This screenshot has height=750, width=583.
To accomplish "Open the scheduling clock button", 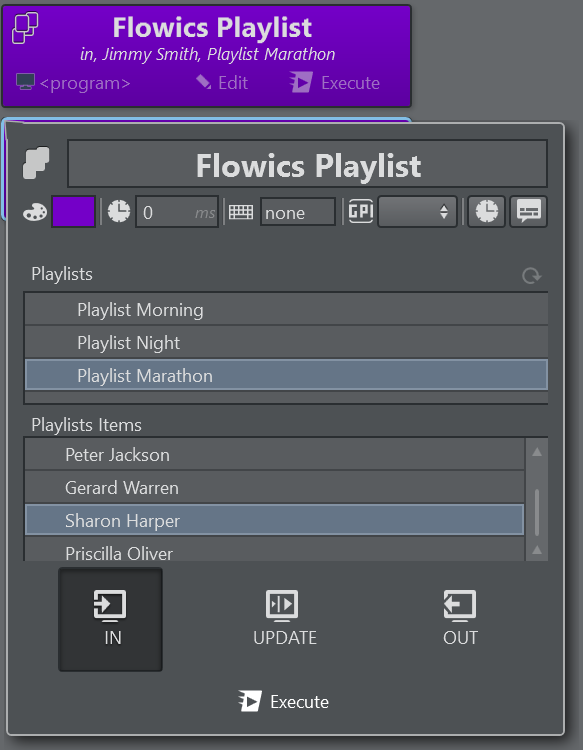I will (486, 211).
